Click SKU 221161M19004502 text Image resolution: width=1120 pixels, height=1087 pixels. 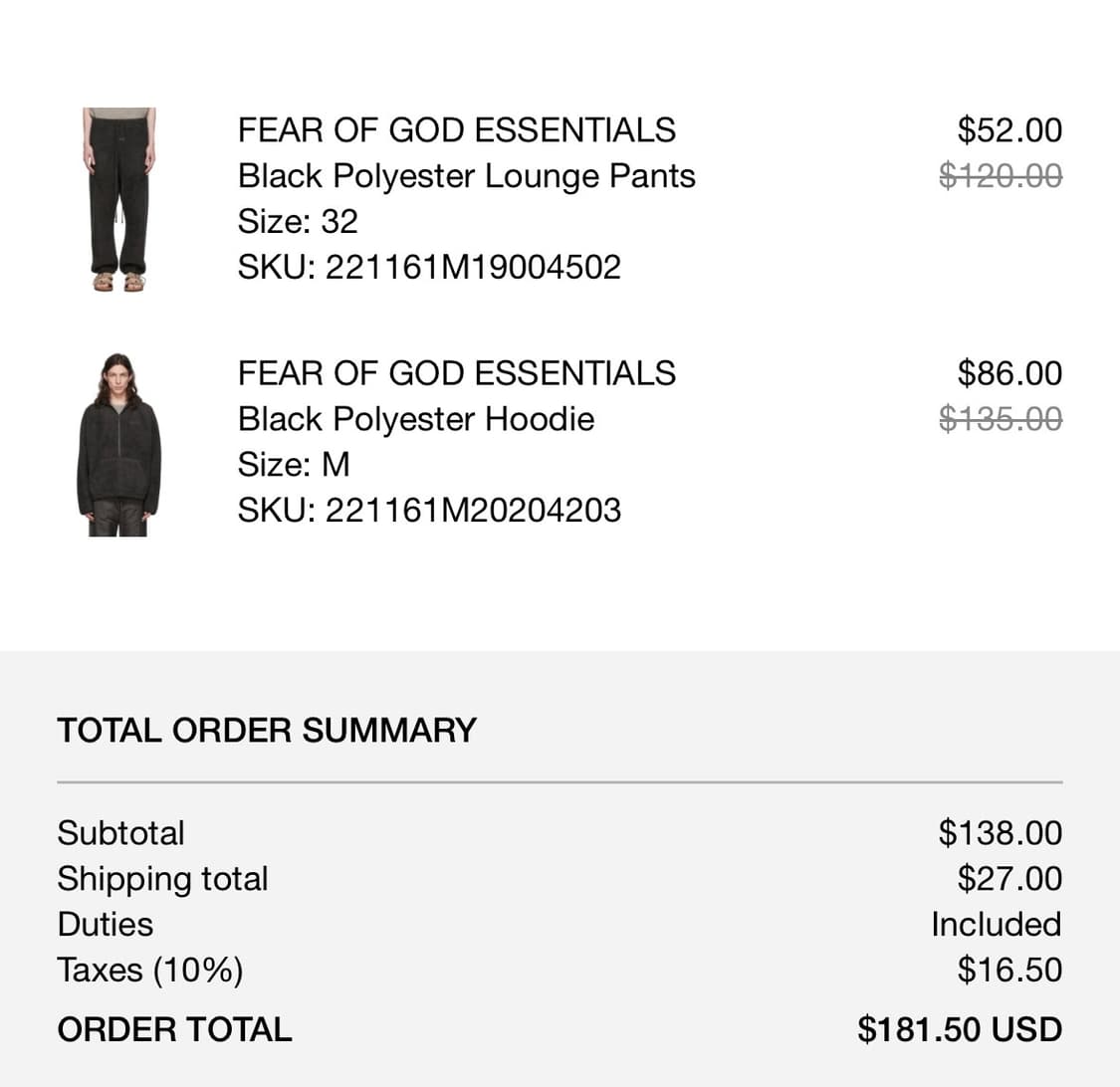click(x=429, y=268)
